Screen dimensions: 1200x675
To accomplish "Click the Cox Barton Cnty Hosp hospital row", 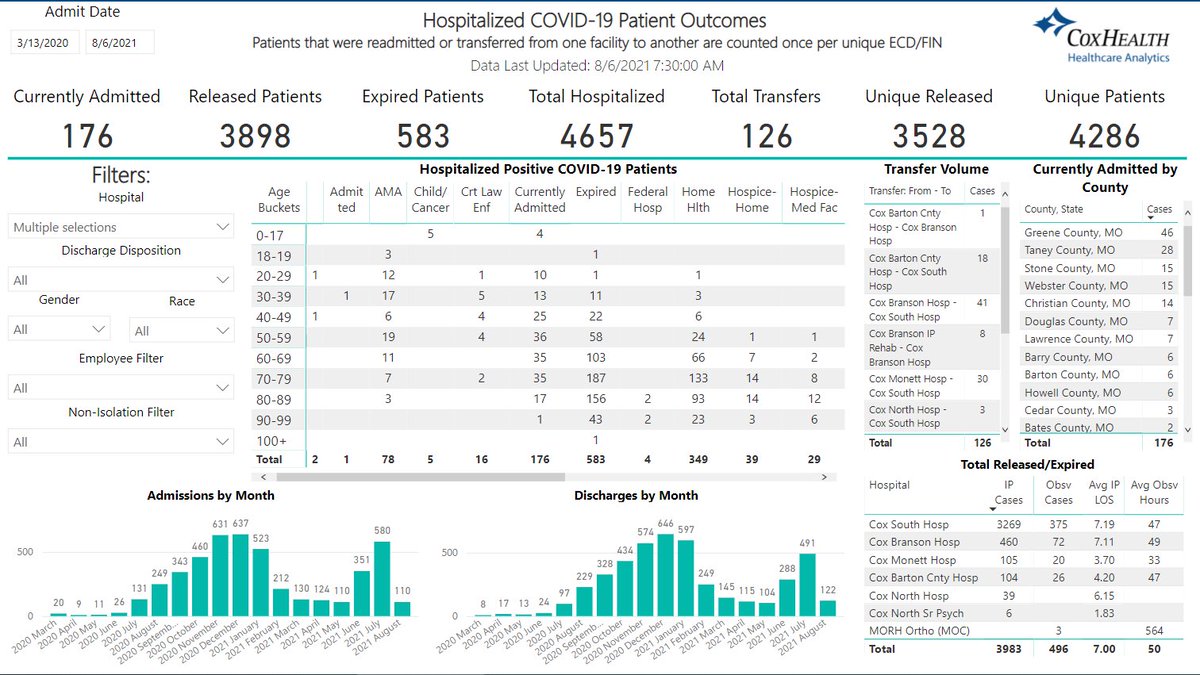I will pos(1022,577).
